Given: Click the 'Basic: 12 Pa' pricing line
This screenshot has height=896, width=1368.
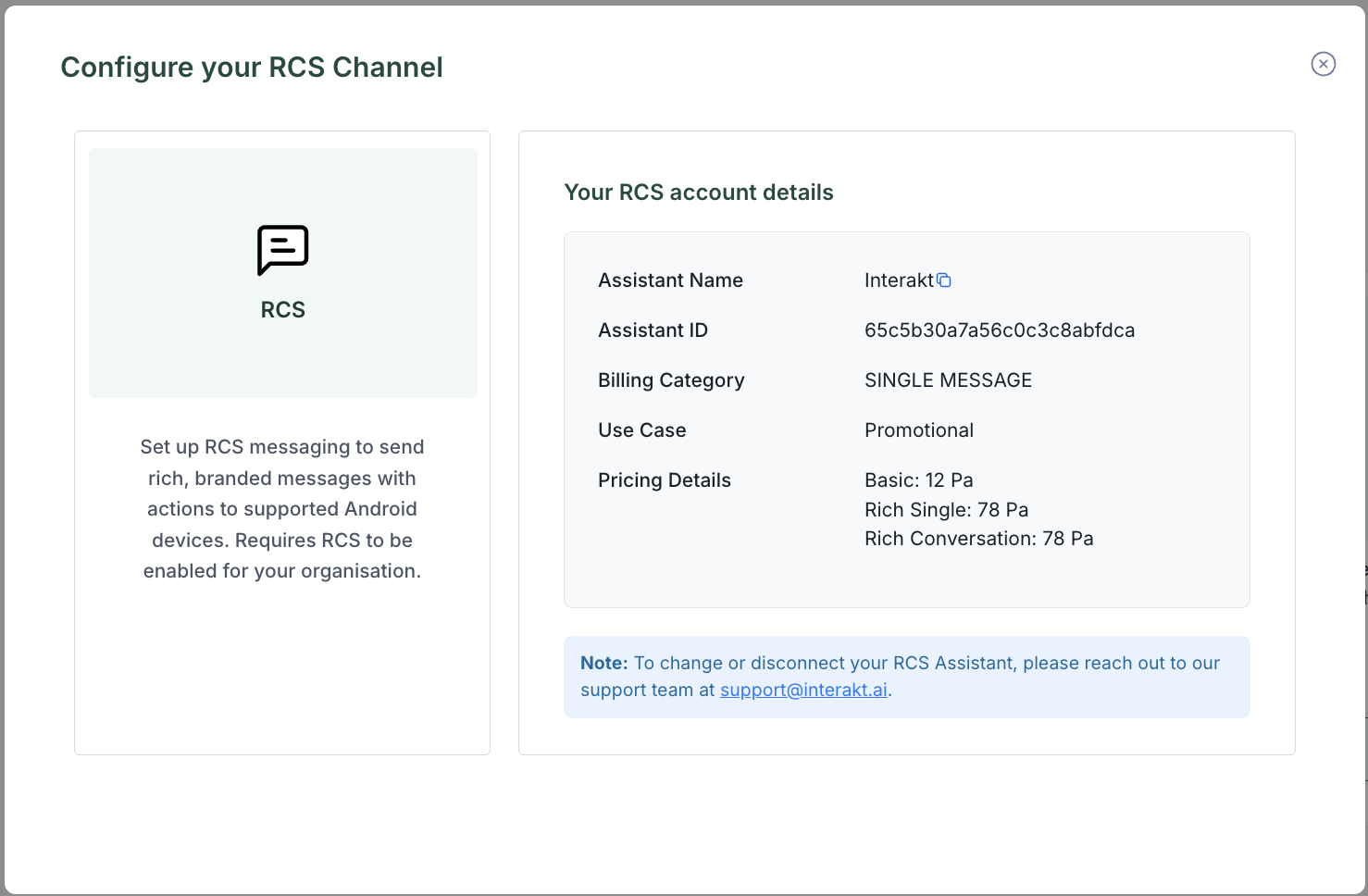Looking at the screenshot, I should point(918,480).
